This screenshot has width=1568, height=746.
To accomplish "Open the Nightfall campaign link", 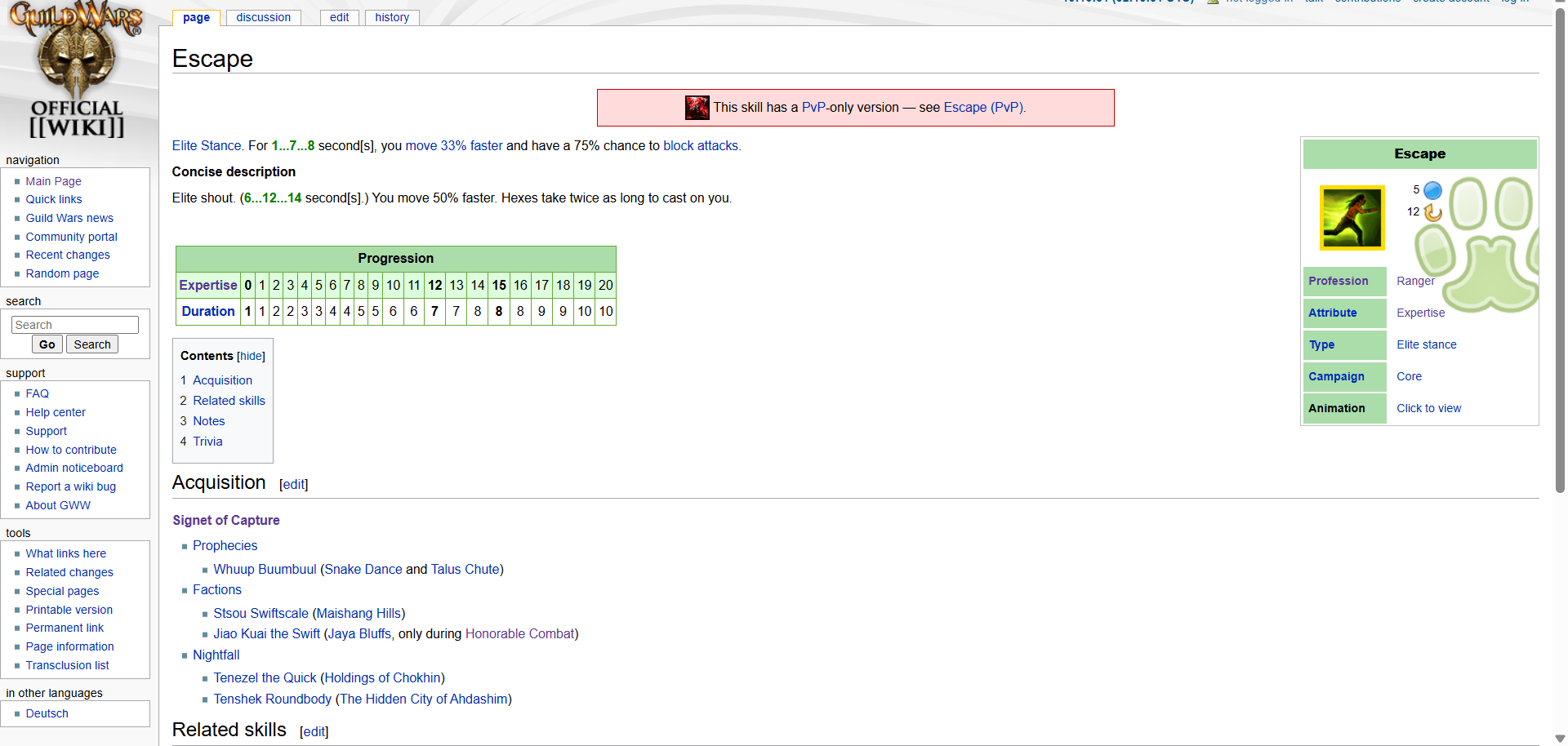I will tap(216, 655).
